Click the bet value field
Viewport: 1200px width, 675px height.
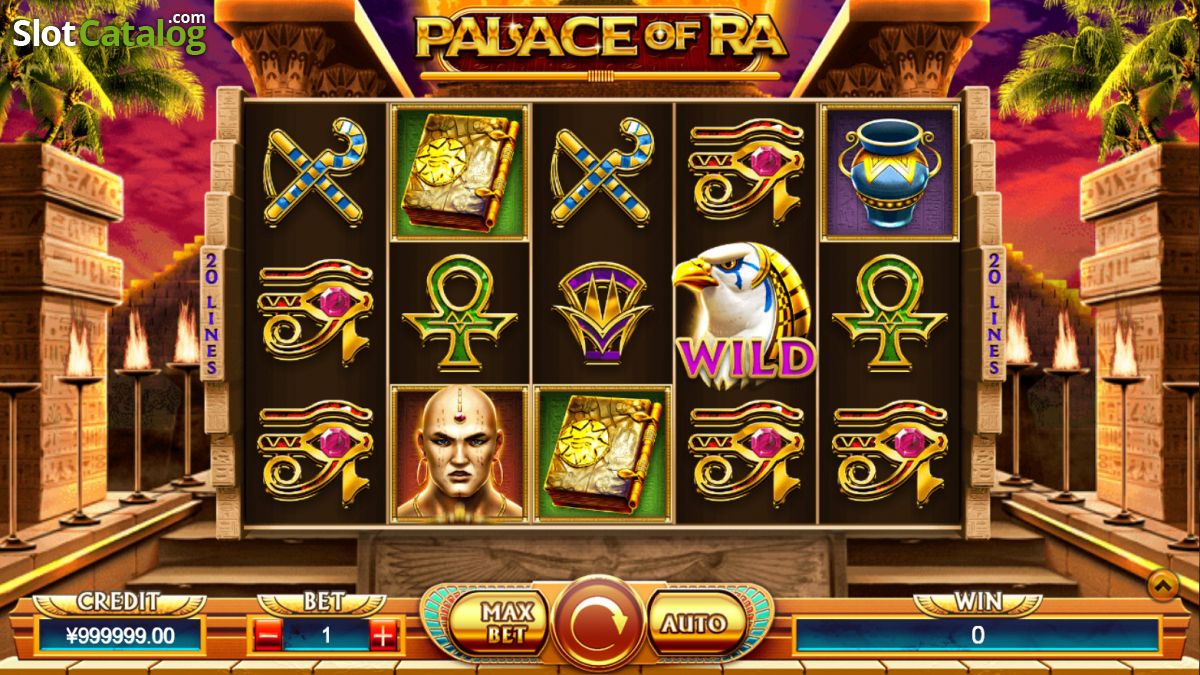point(326,635)
